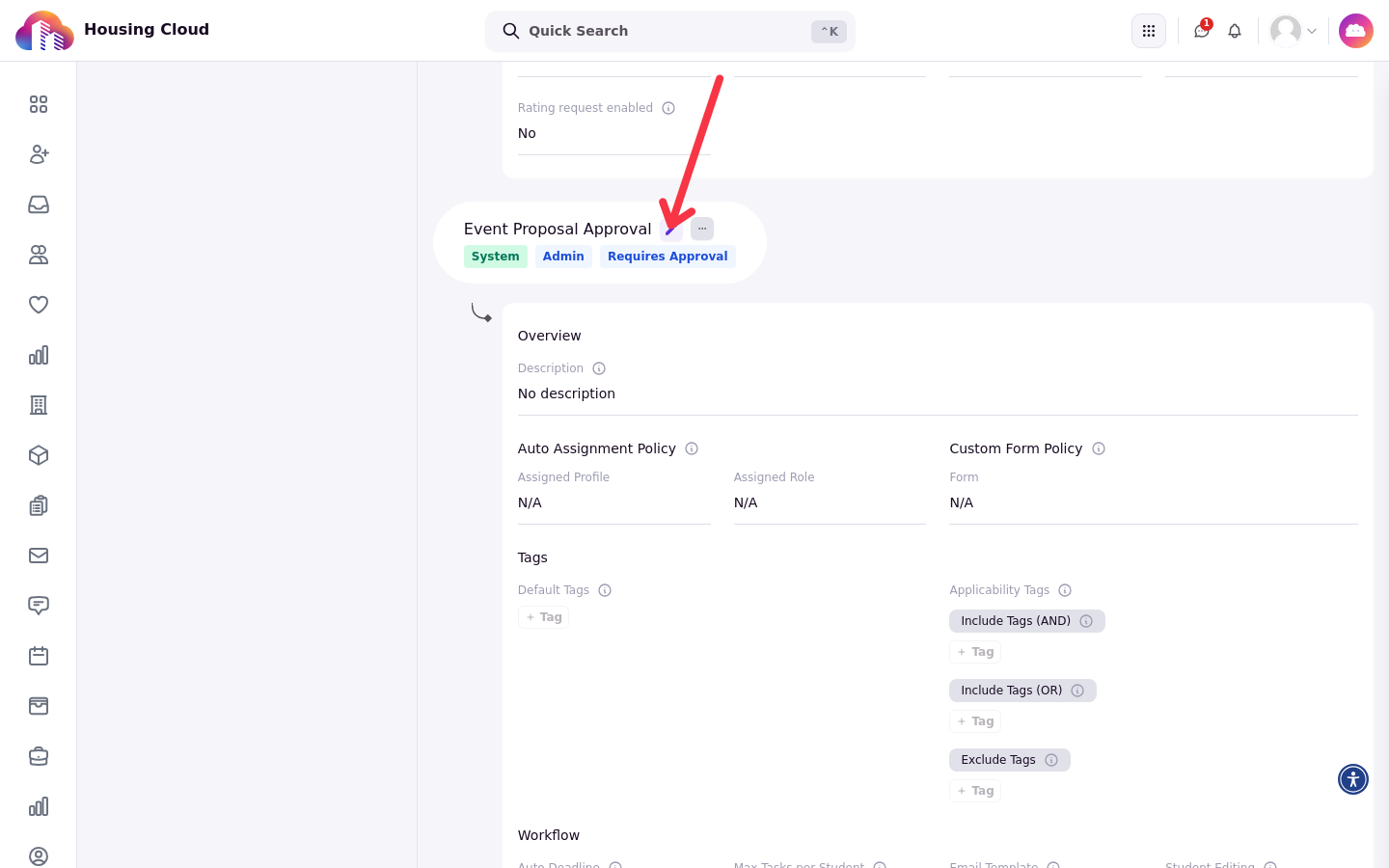Click the "No description" text
Screen dimensions: 1389x868
(x=566, y=393)
